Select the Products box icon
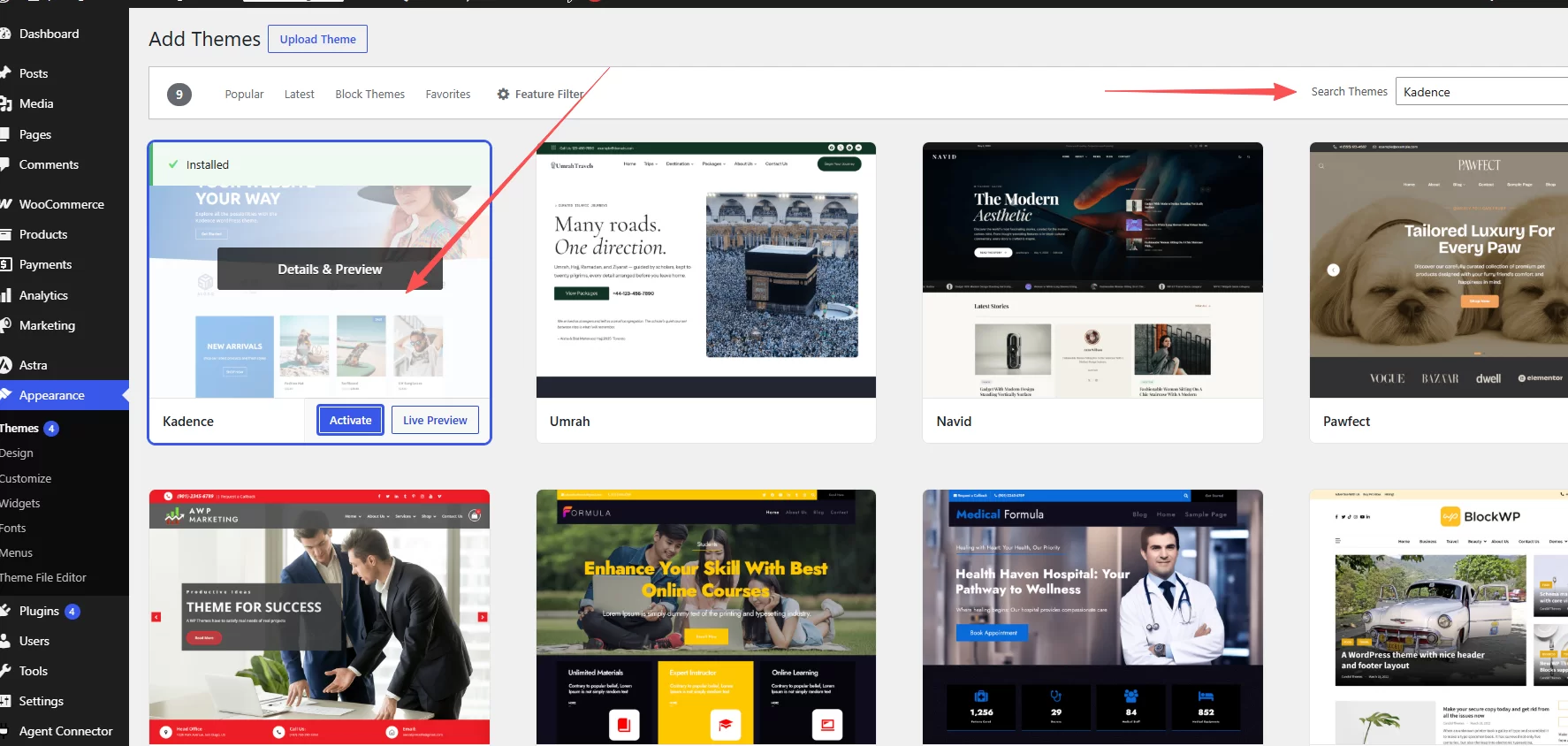The height and width of the screenshot is (746, 1568). (x=4, y=234)
